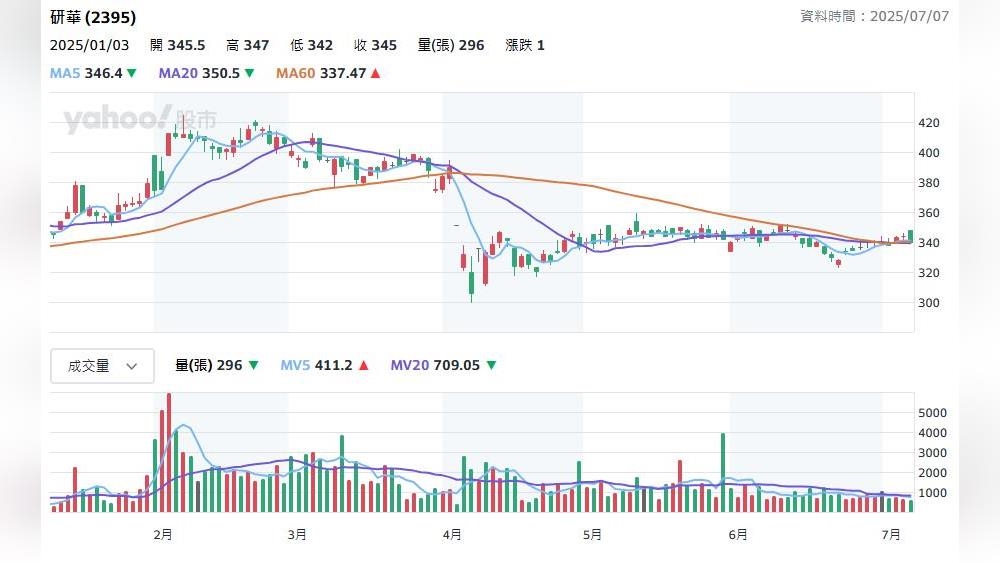Click the Yahoo 股市 watermark logo
Viewport: 1000px width, 563px height.
pos(139,120)
